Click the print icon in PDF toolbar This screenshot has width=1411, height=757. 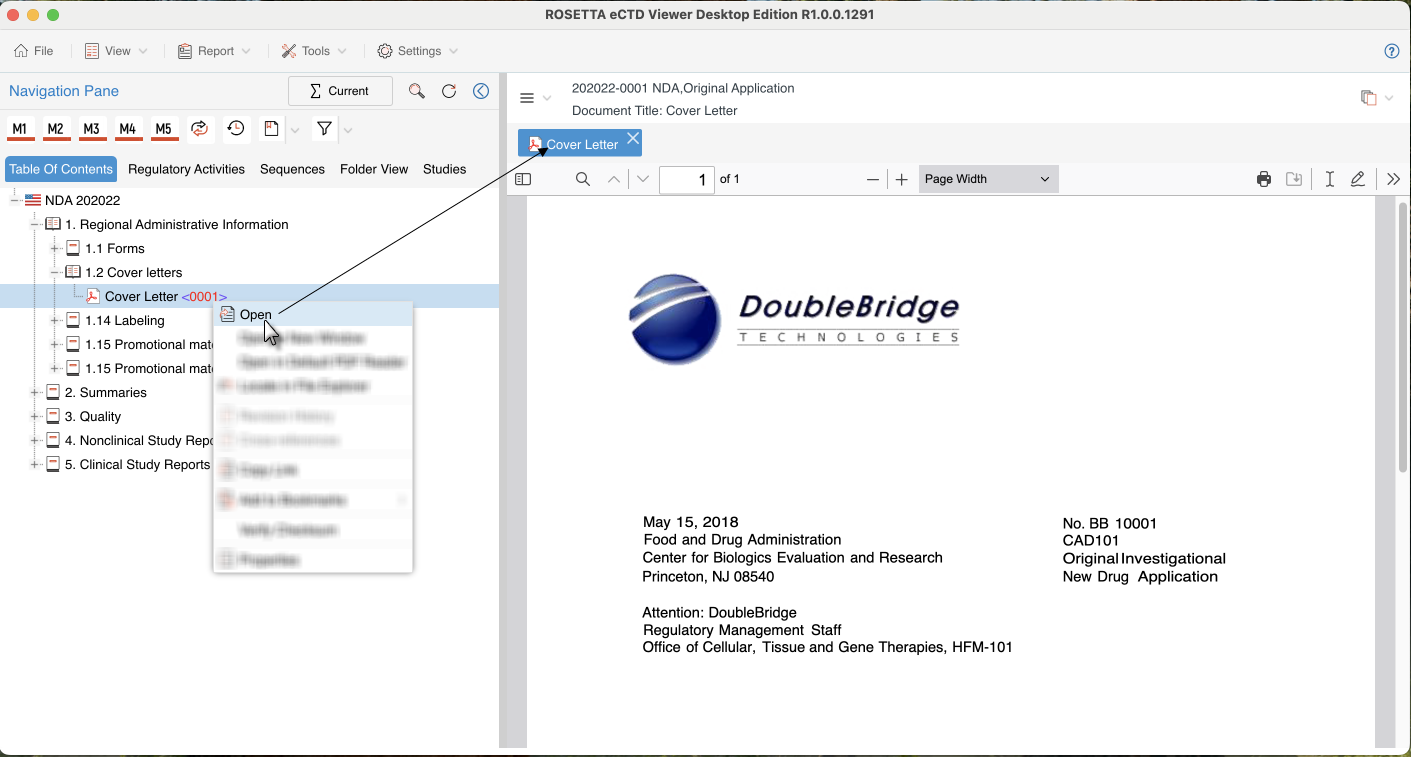(x=1264, y=180)
